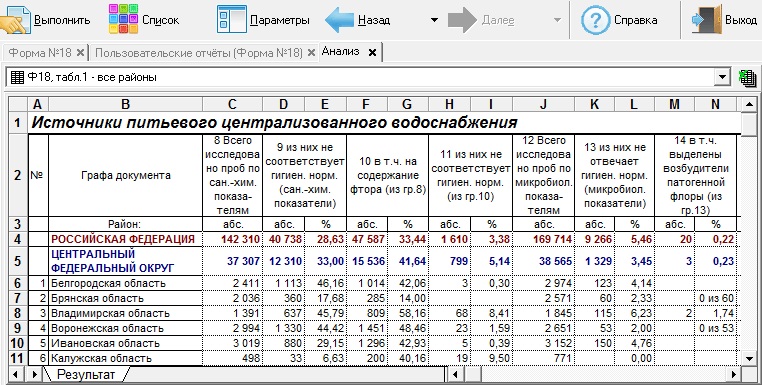
Task: Select column header B
Action: 125,104
